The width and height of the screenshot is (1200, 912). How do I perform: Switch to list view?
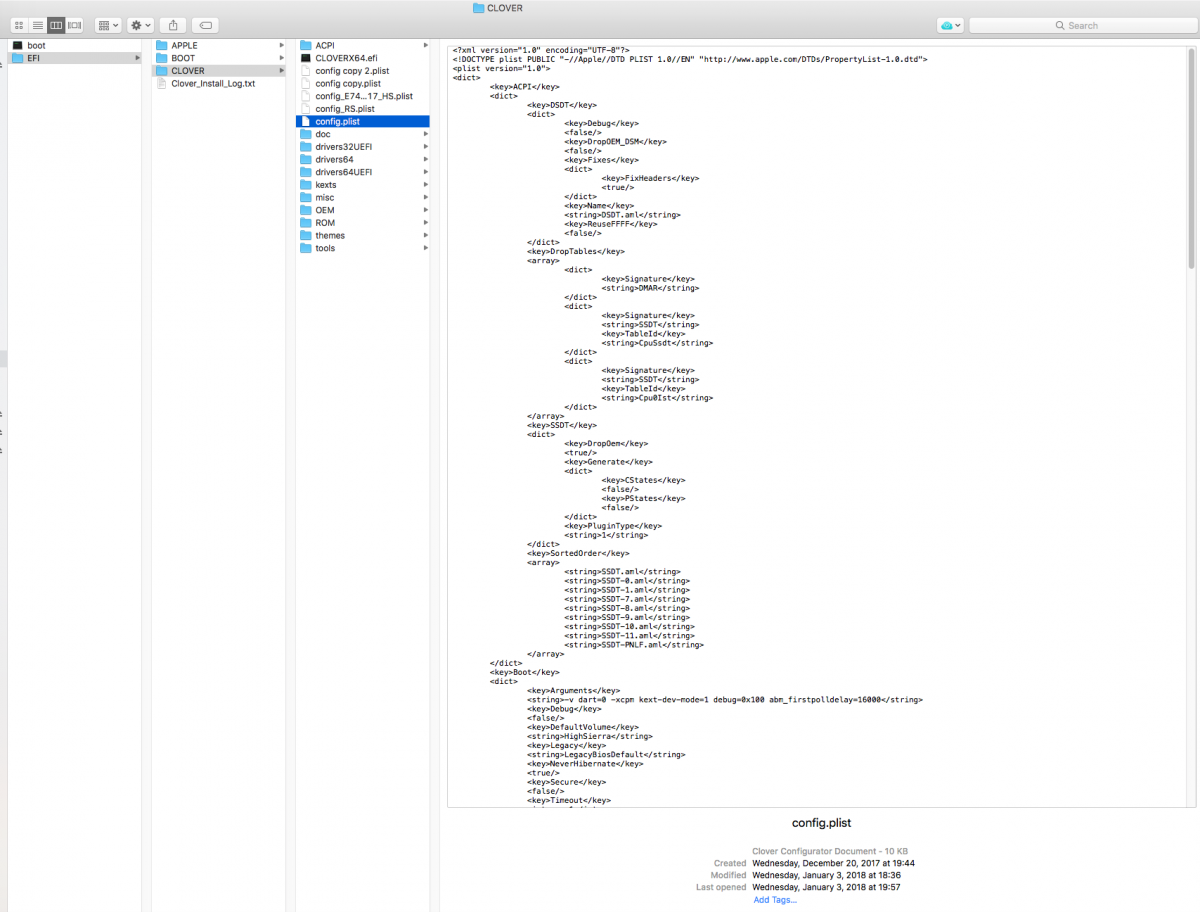[37, 25]
